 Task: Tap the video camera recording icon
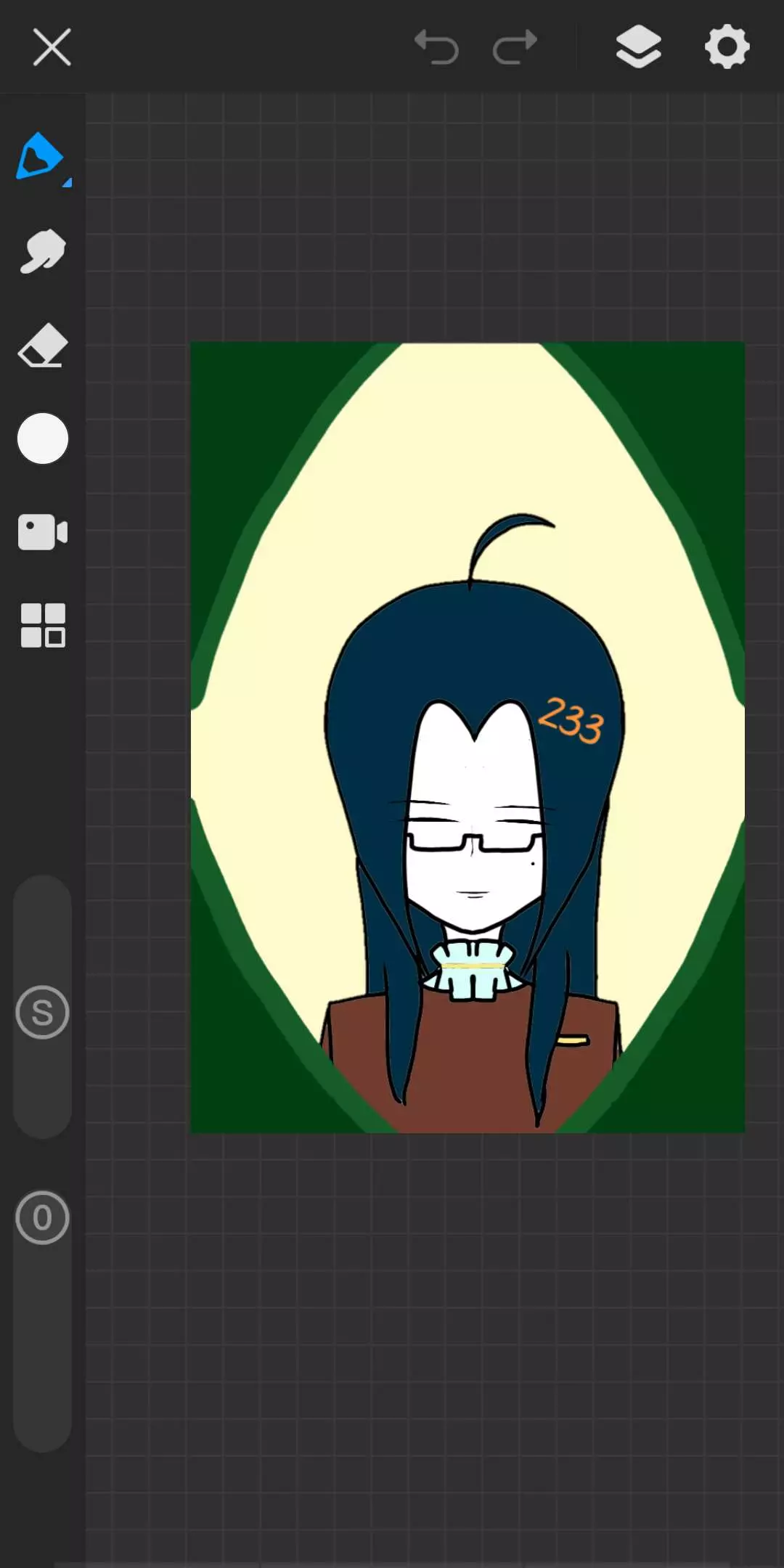point(43,532)
